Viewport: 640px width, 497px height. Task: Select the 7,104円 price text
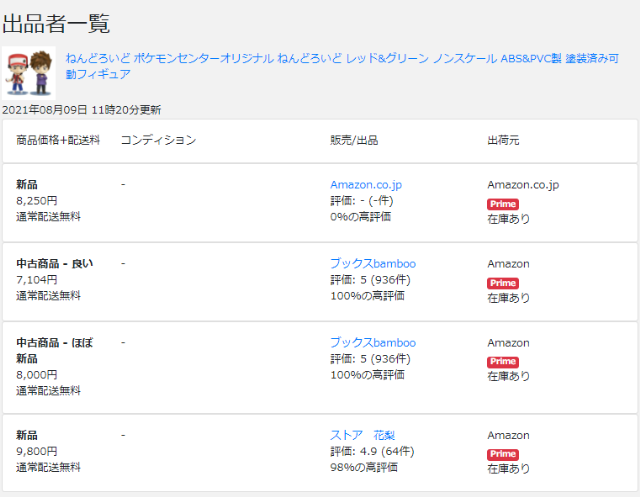click(x=37, y=280)
